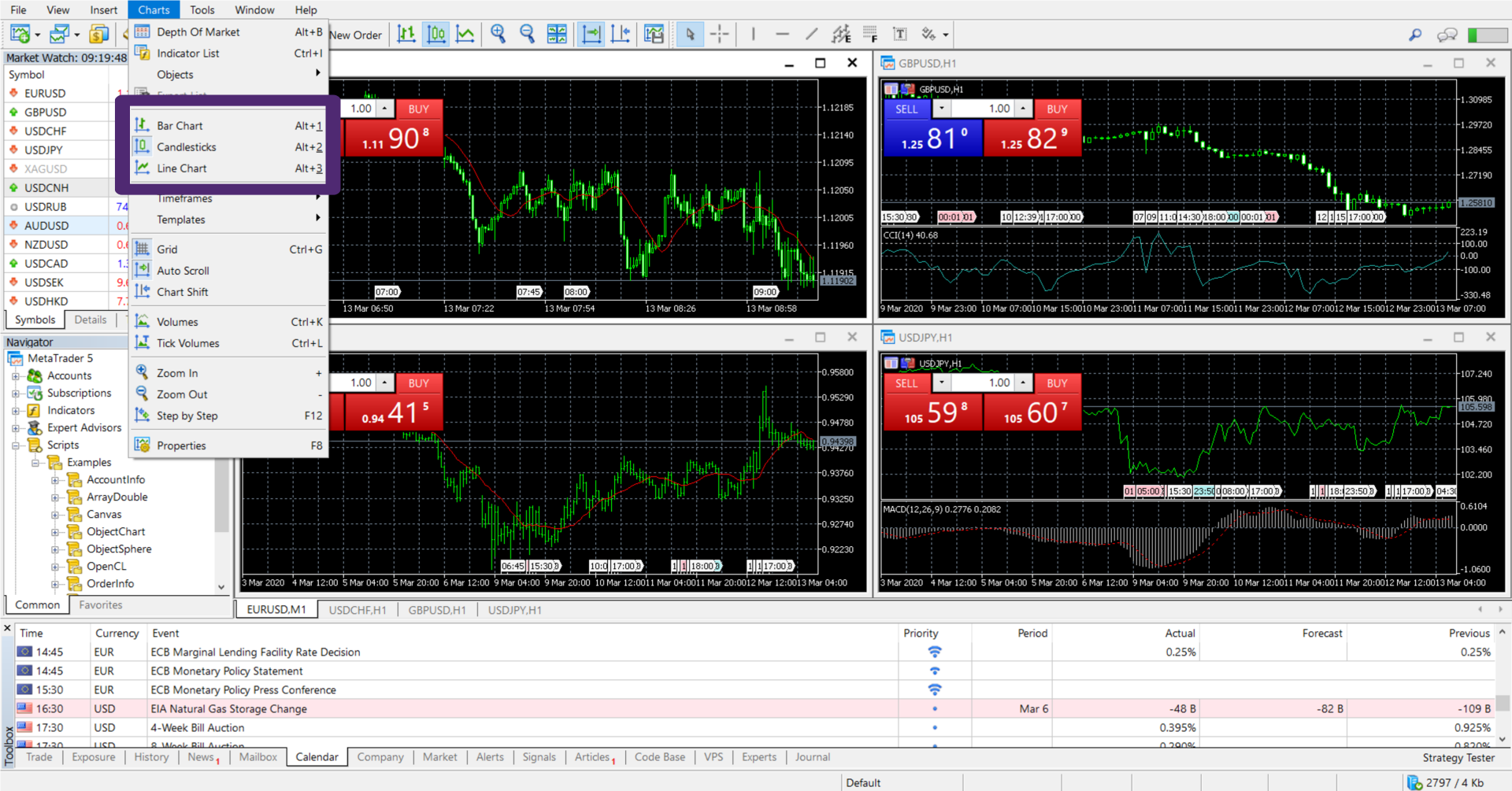Click the draw vertical line tool

pos(753,34)
